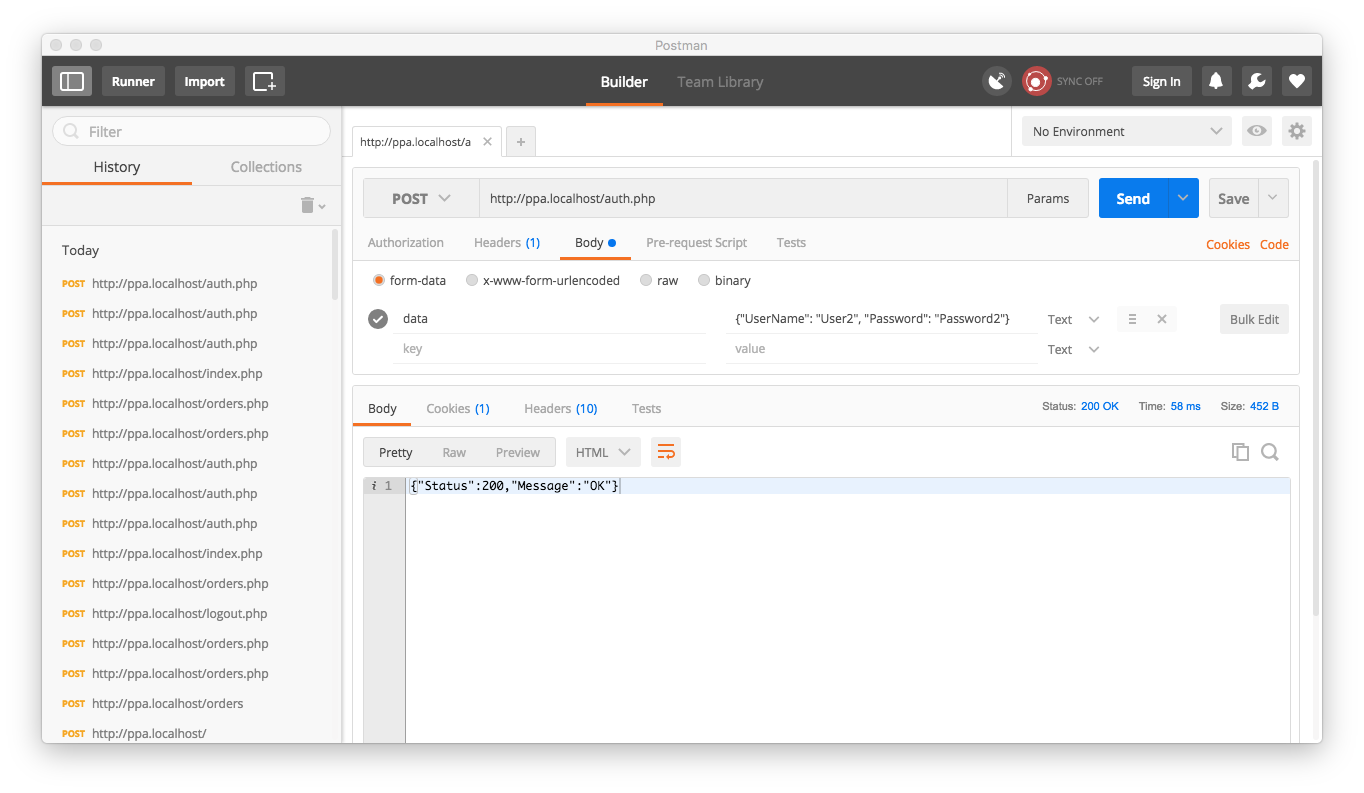
Task: Open history entry ppa.localhost/orders without extension
Action: (x=168, y=703)
